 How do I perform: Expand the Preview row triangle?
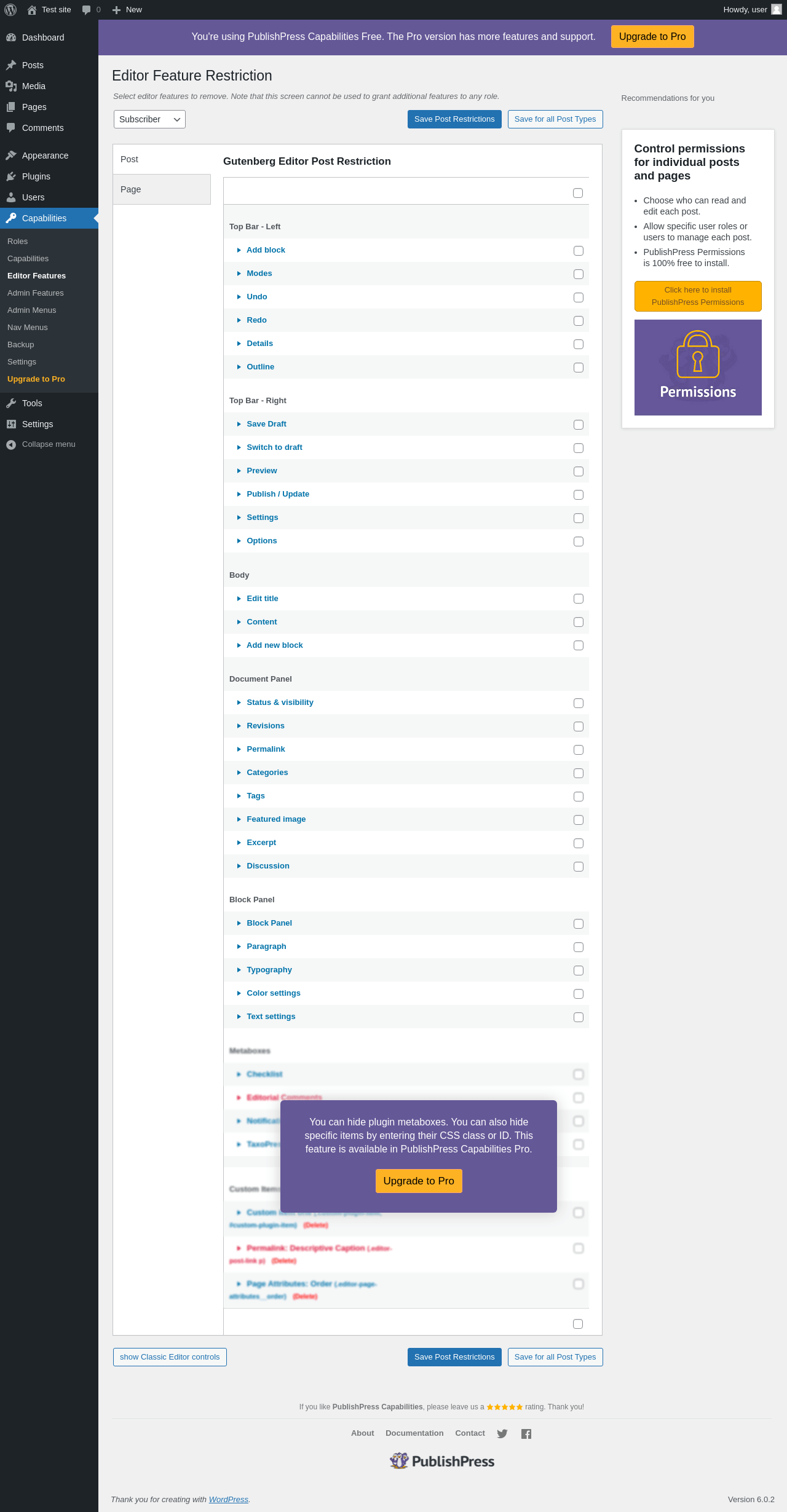coord(239,471)
